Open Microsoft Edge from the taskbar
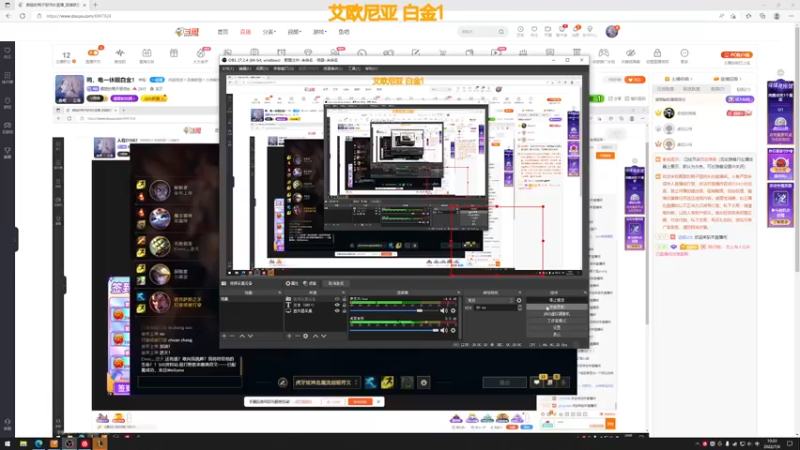Image resolution: width=800 pixels, height=450 pixels. [38, 444]
